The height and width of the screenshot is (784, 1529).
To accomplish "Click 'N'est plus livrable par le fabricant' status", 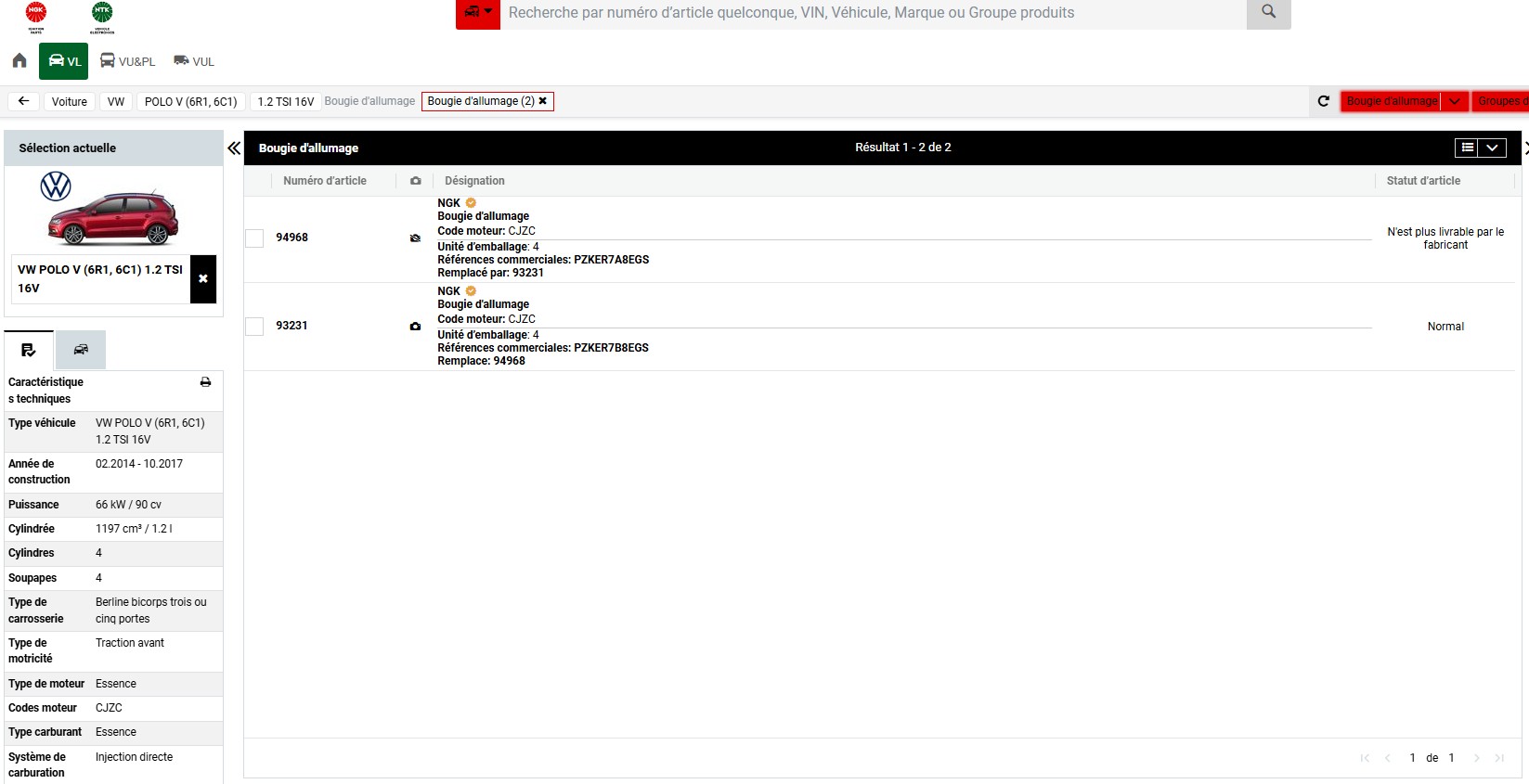I will pyautogui.click(x=1445, y=238).
